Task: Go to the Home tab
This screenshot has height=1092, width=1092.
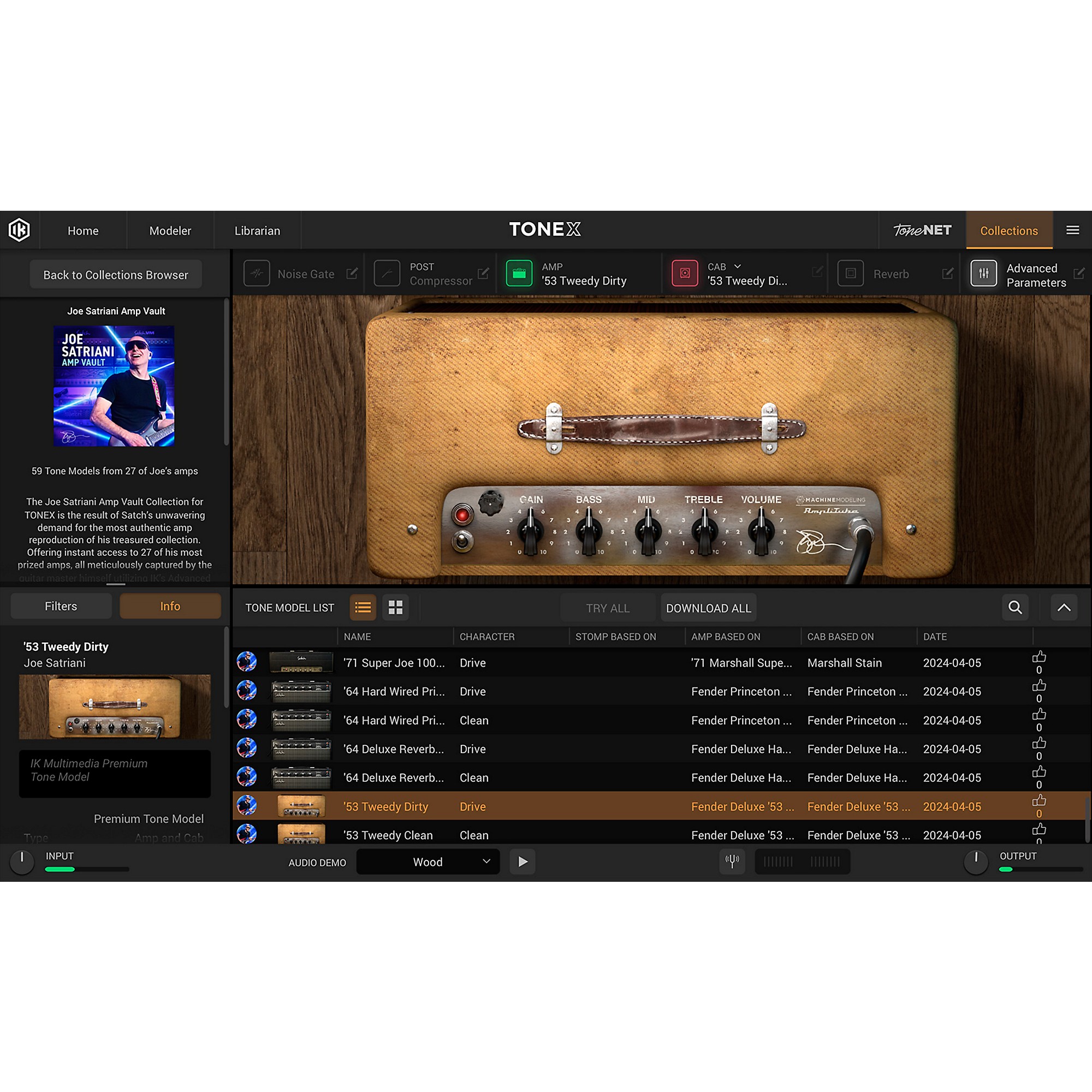Action: [x=83, y=230]
